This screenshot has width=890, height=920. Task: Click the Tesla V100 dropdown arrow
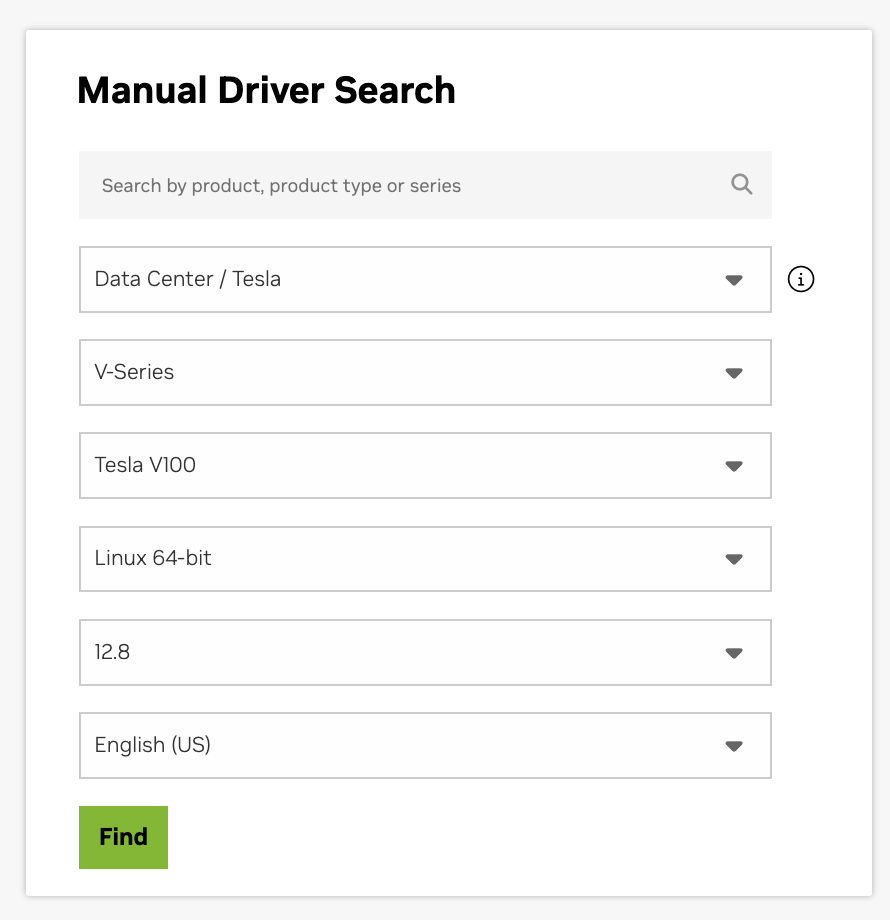[734, 466]
